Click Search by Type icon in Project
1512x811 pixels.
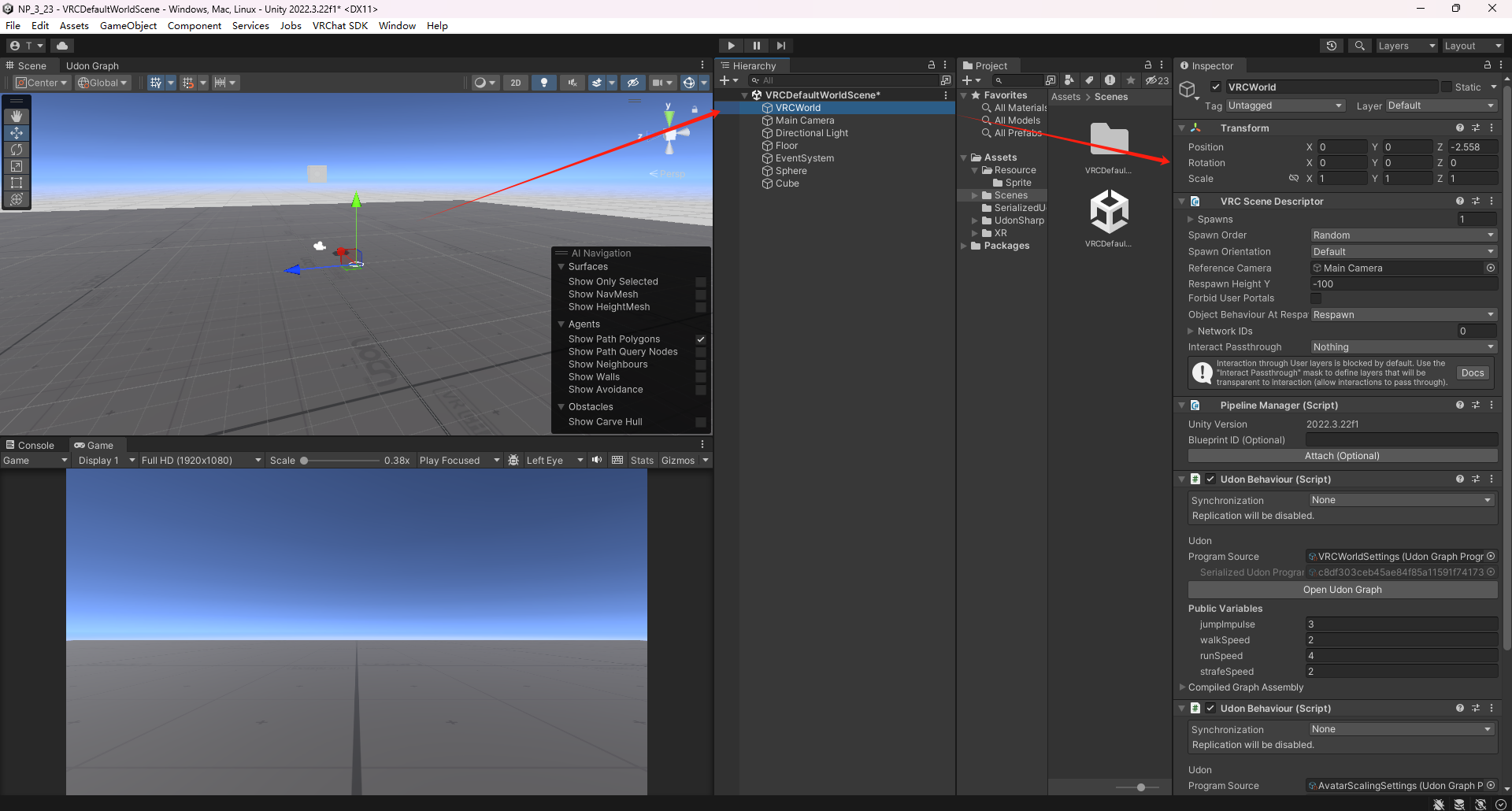(1069, 80)
